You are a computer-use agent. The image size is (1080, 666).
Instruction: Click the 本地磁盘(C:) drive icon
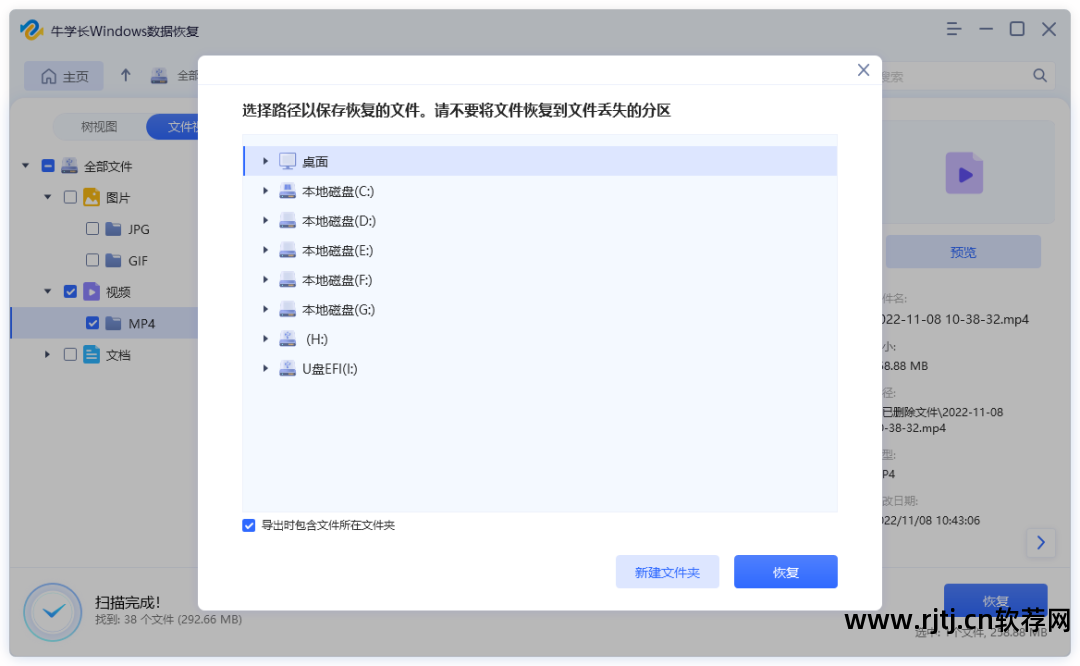coord(287,191)
